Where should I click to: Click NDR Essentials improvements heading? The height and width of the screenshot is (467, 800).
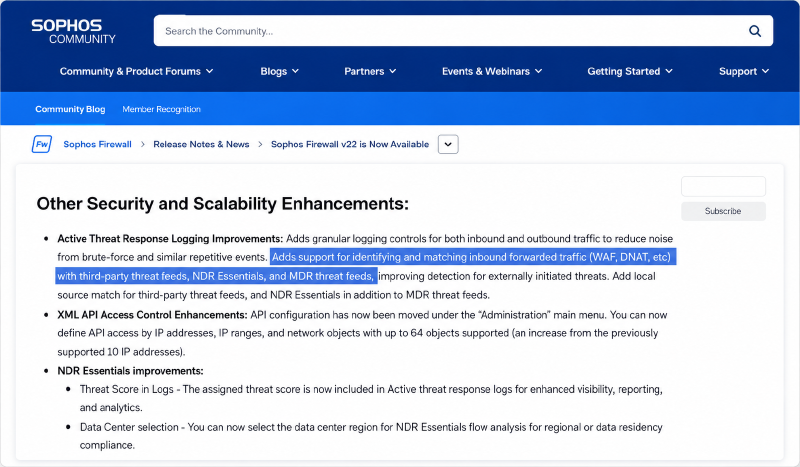[x=130, y=371]
